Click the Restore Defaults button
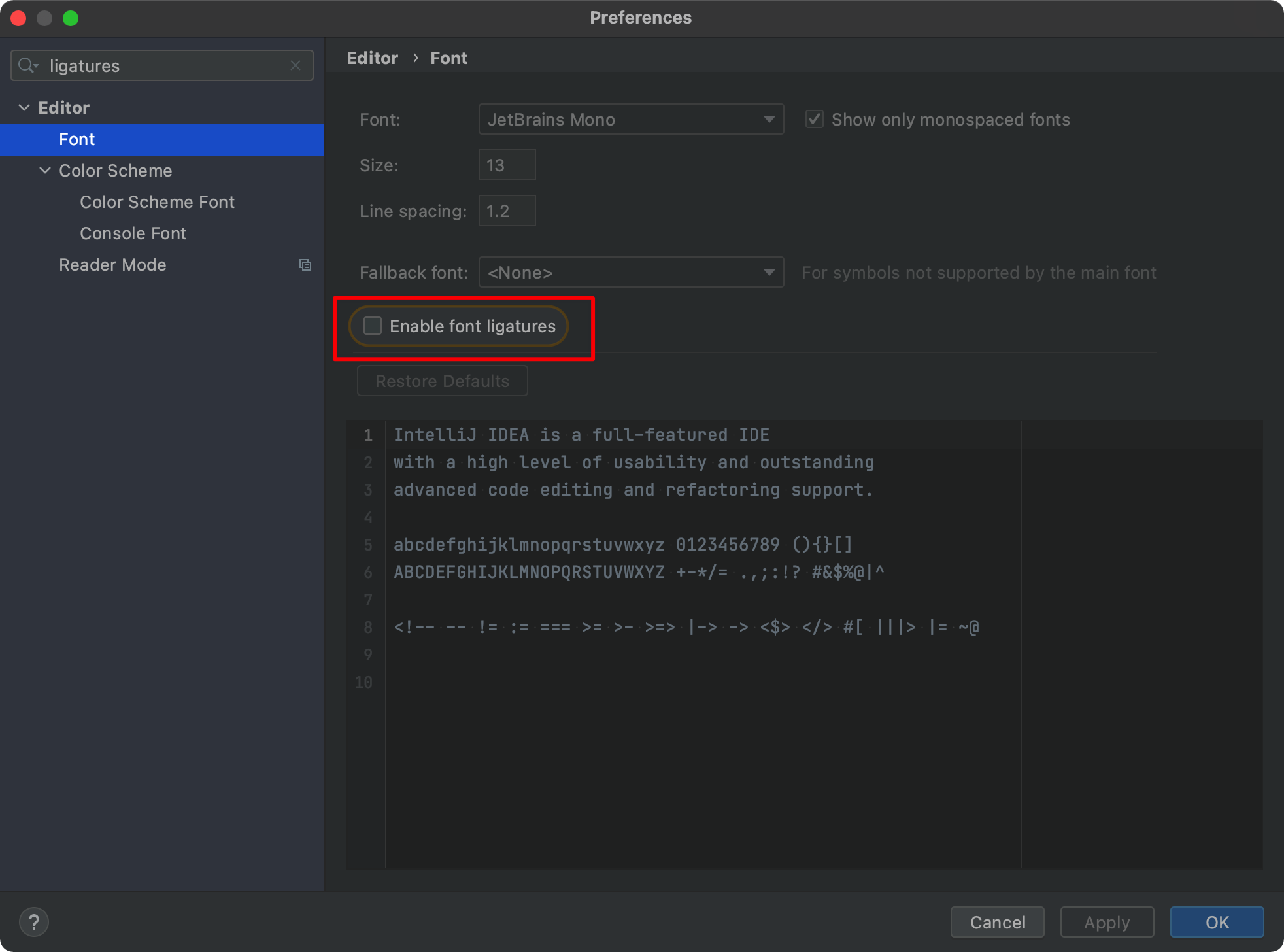The height and width of the screenshot is (952, 1284). pos(443,381)
